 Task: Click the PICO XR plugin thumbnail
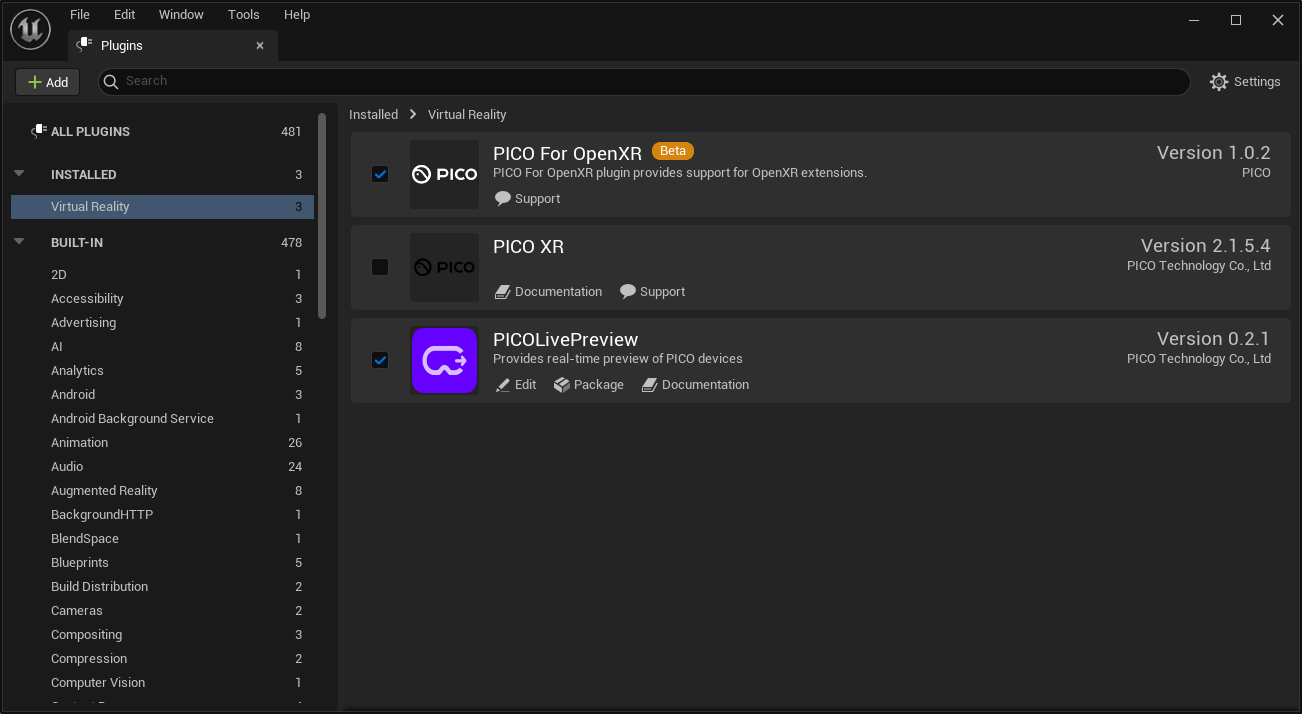pyautogui.click(x=444, y=267)
